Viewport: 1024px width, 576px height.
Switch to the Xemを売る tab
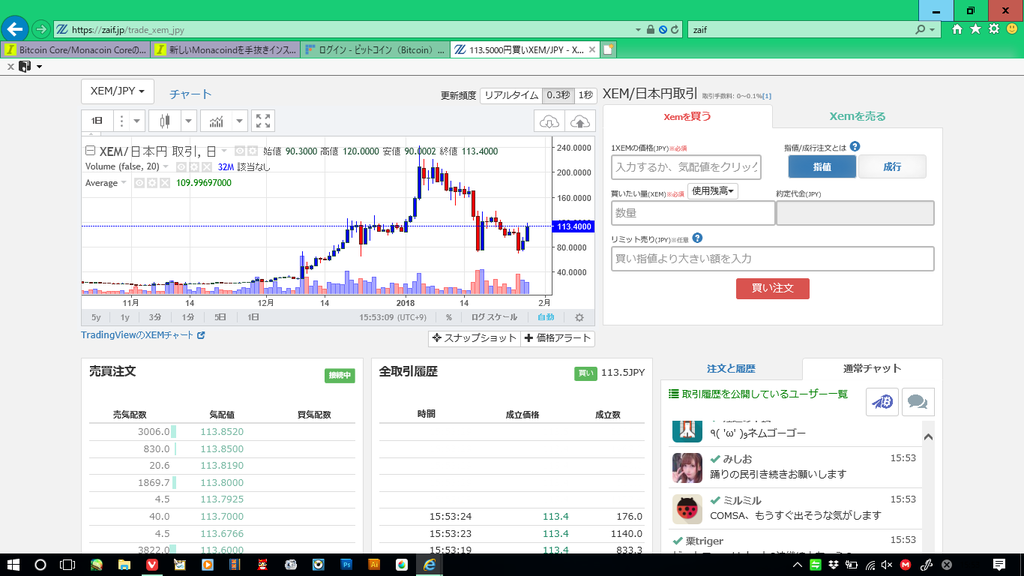point(857,116)
